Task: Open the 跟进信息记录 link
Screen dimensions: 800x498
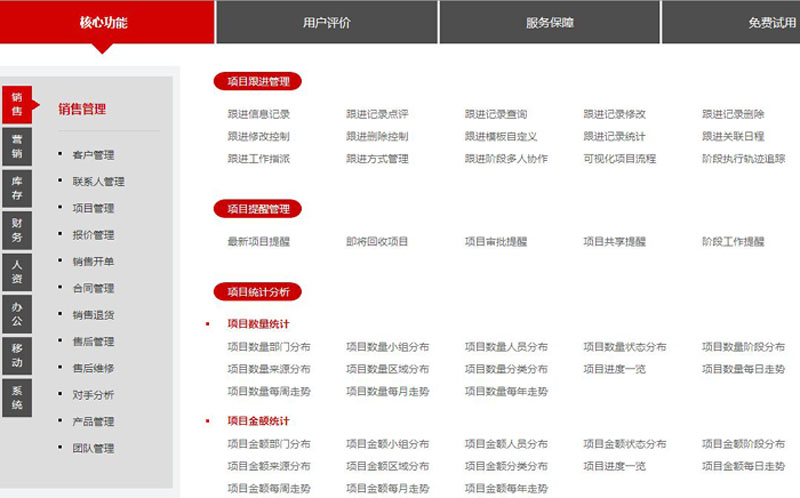Action: click(258, 114)
